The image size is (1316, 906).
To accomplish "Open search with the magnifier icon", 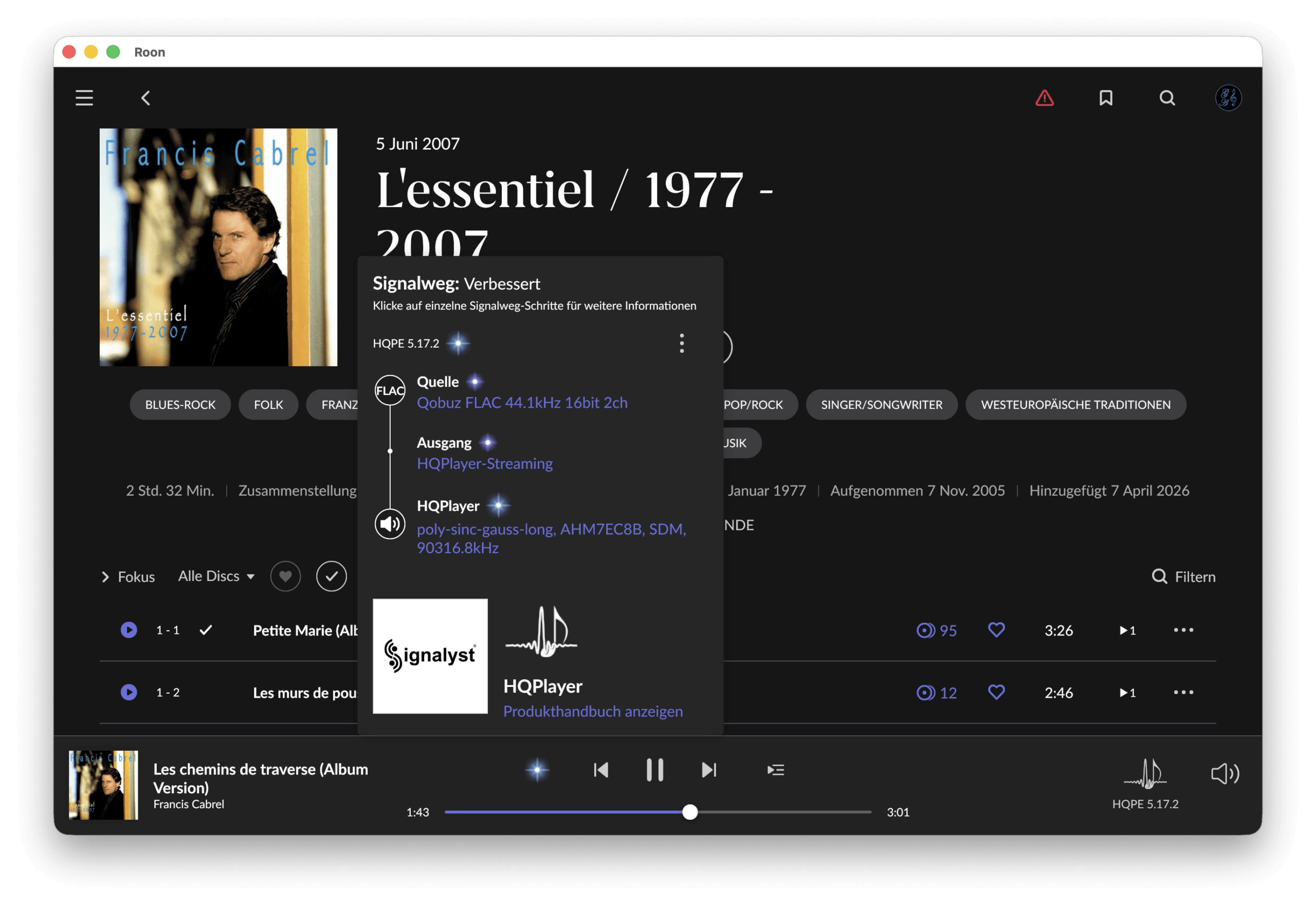I will pos(1167,98).
